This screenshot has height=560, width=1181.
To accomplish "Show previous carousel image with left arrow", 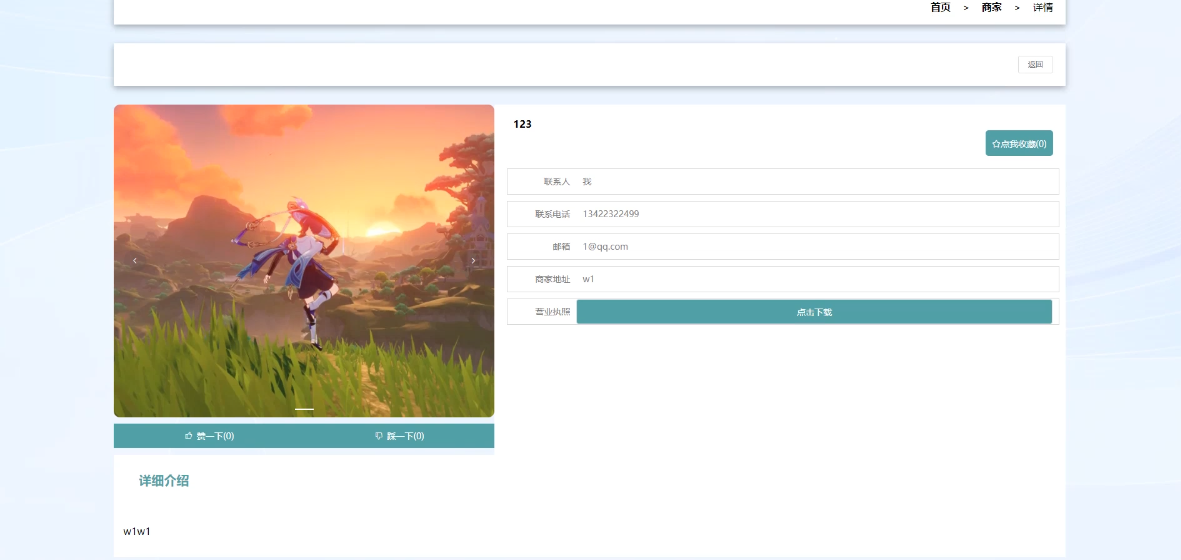I will [x=135, y=260].
